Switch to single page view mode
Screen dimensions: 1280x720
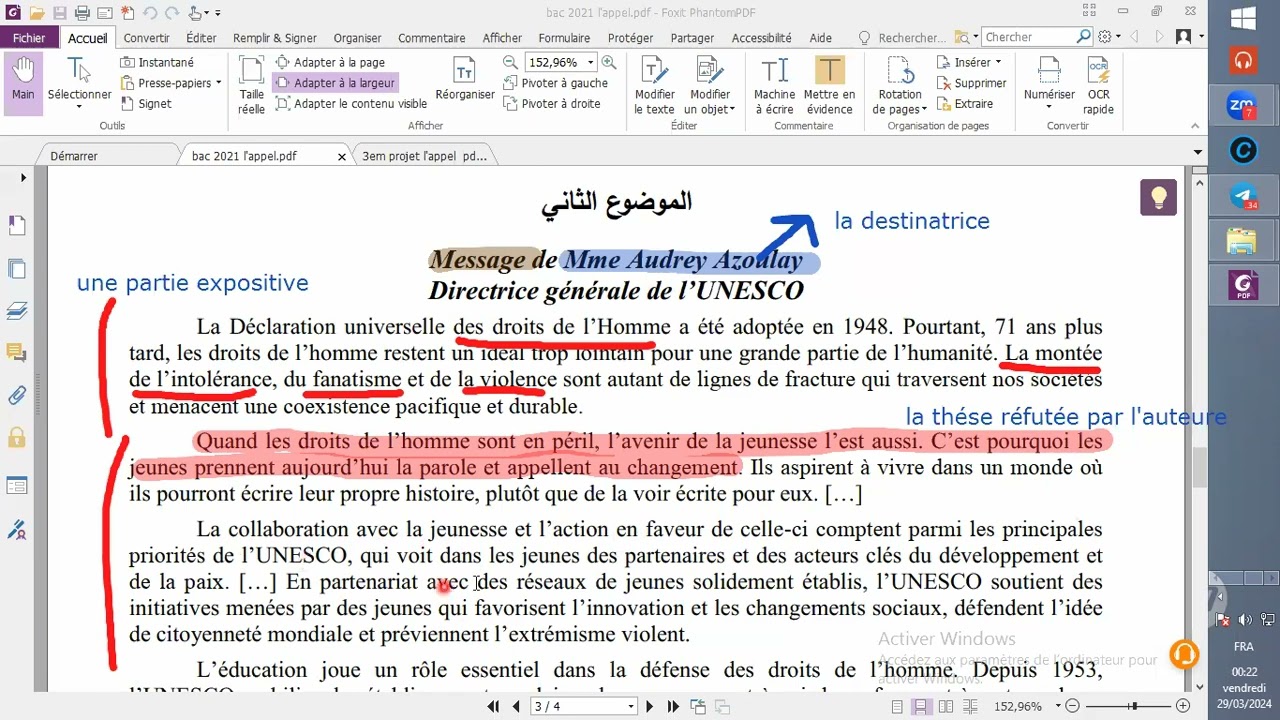pos(897,706)
